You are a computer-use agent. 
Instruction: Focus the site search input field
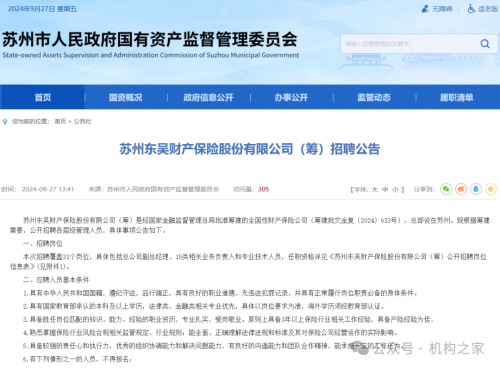(x=409, y=44)
